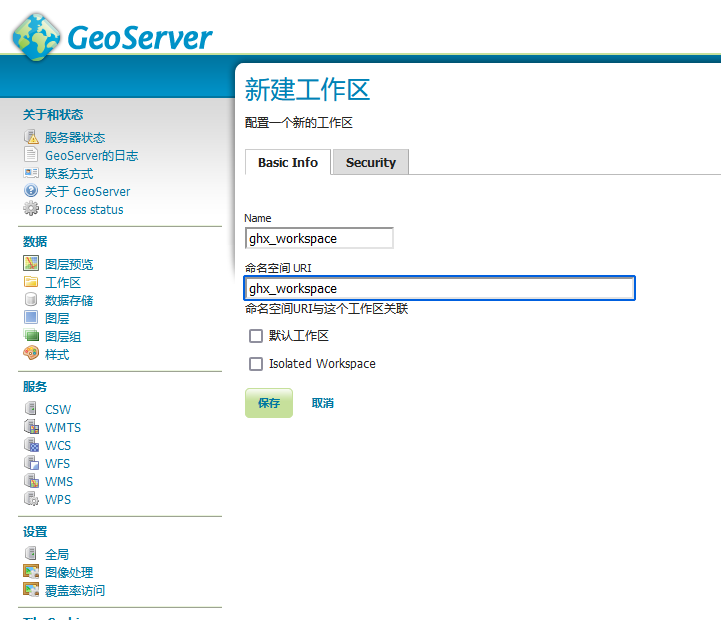Click the image processing picture icon
The image size is (721, 620).
coord(31,572)
